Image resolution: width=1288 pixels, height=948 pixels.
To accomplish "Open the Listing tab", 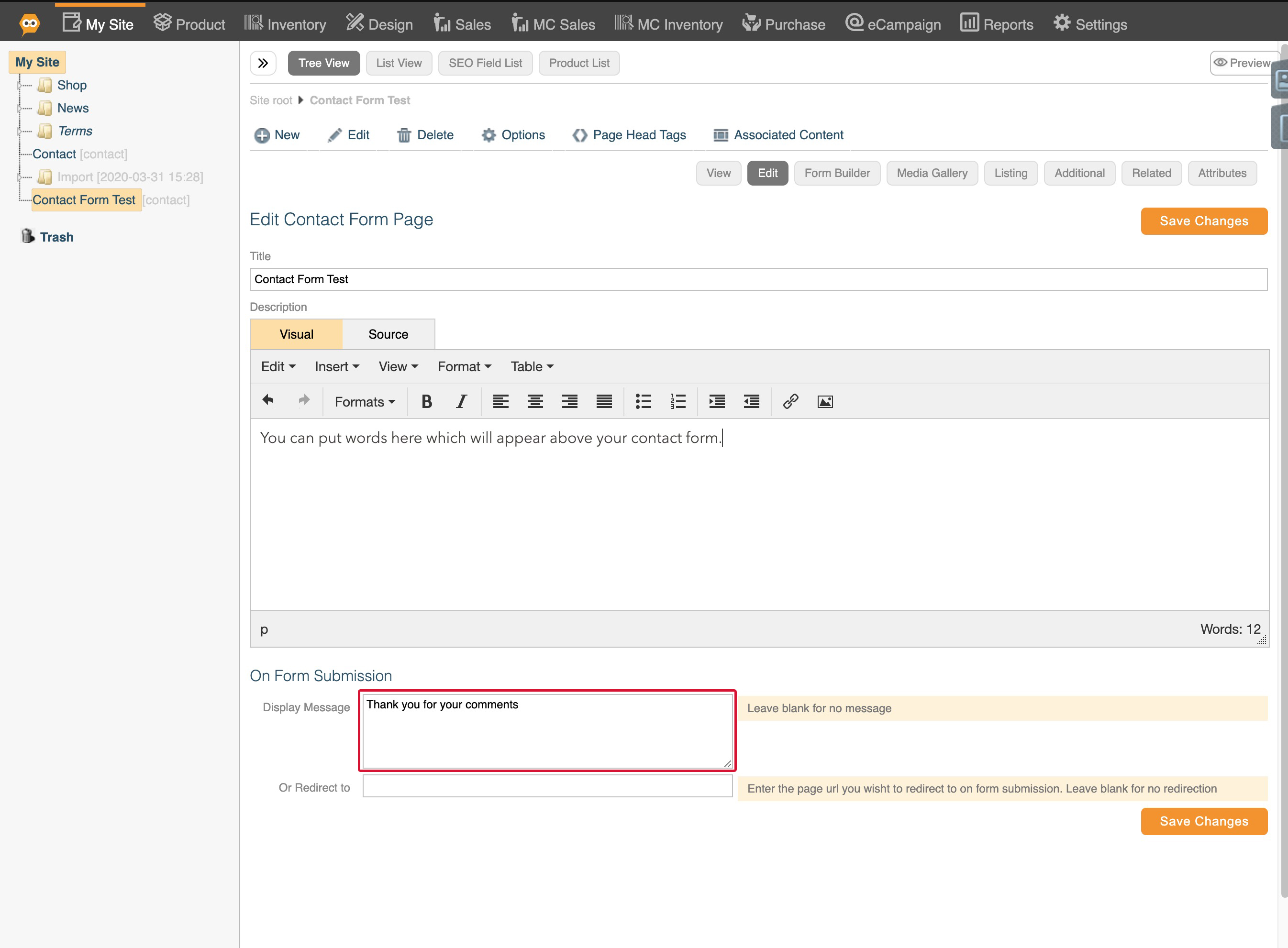I will pos(1011,173).
